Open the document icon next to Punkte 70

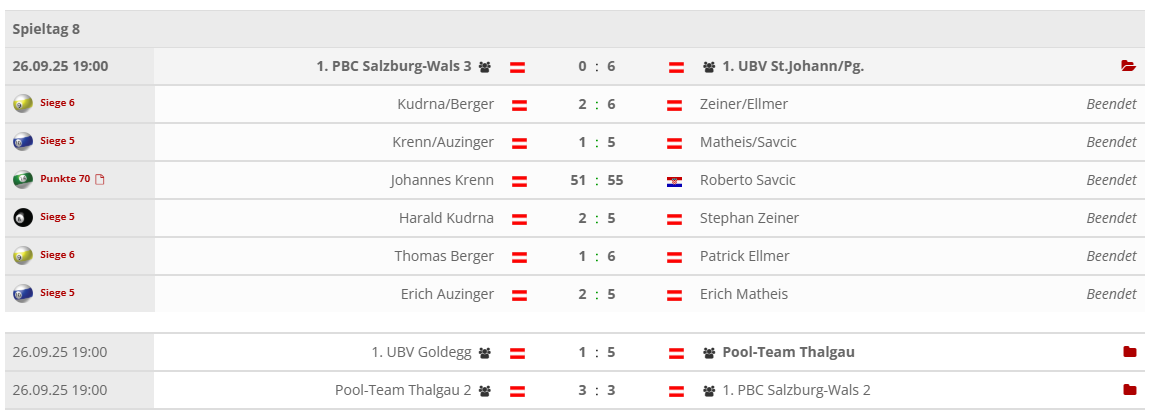(99, 180)
